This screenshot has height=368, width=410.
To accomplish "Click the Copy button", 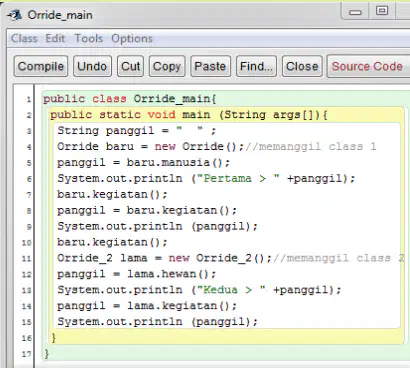I will [167, 66].
